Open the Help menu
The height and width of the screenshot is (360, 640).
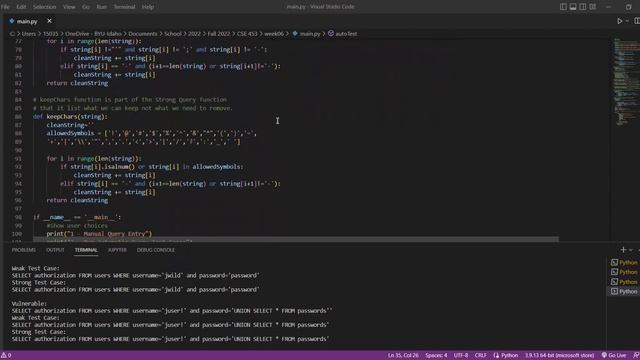point(148,7)
